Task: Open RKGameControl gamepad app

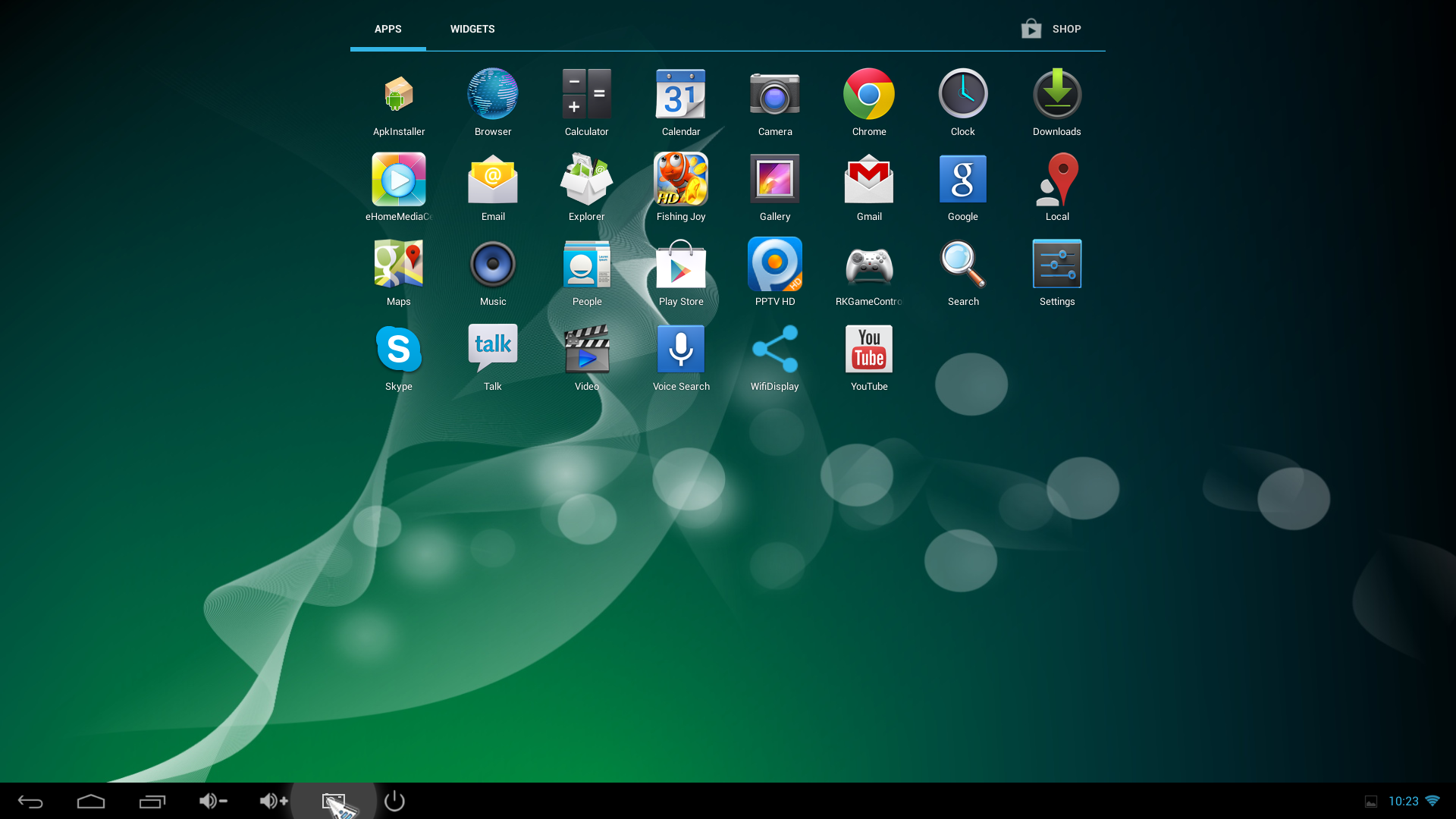Action: coord(869,265)
